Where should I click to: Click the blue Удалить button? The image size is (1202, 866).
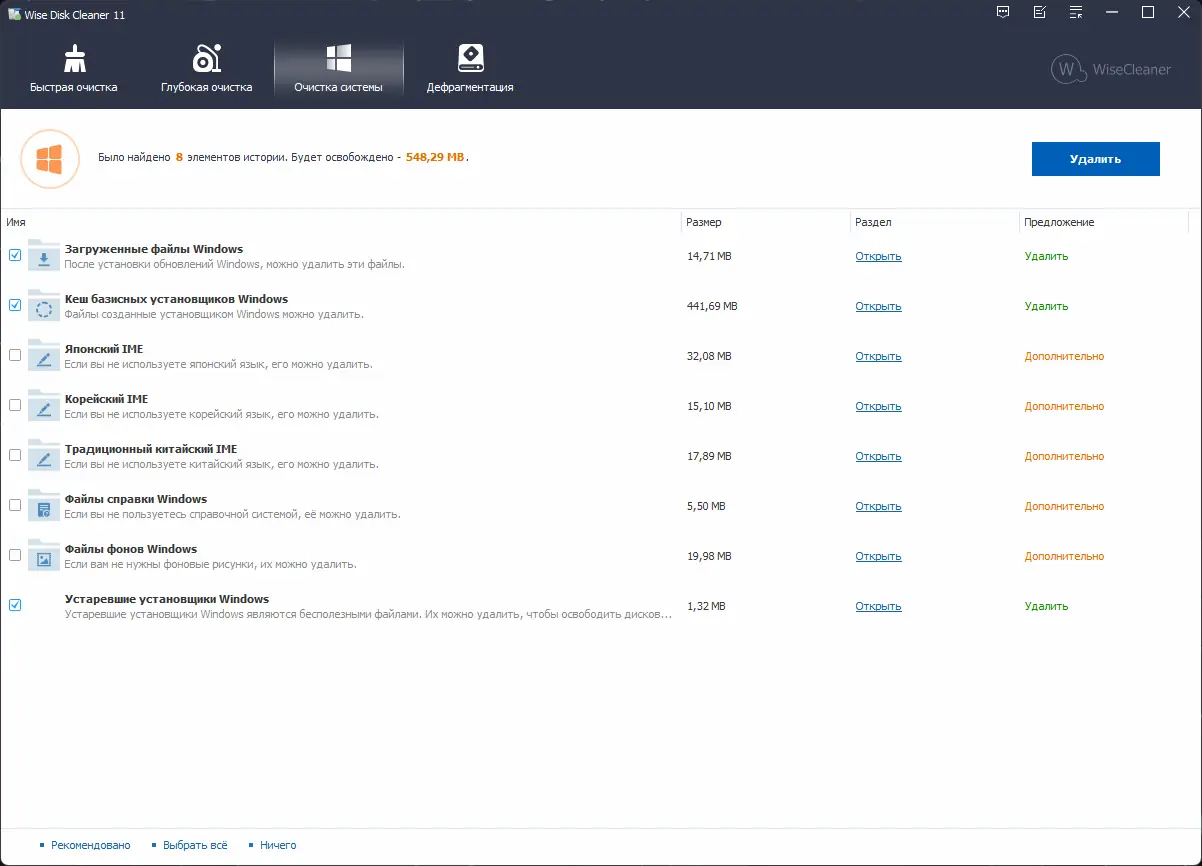[x=1095, y=159]
